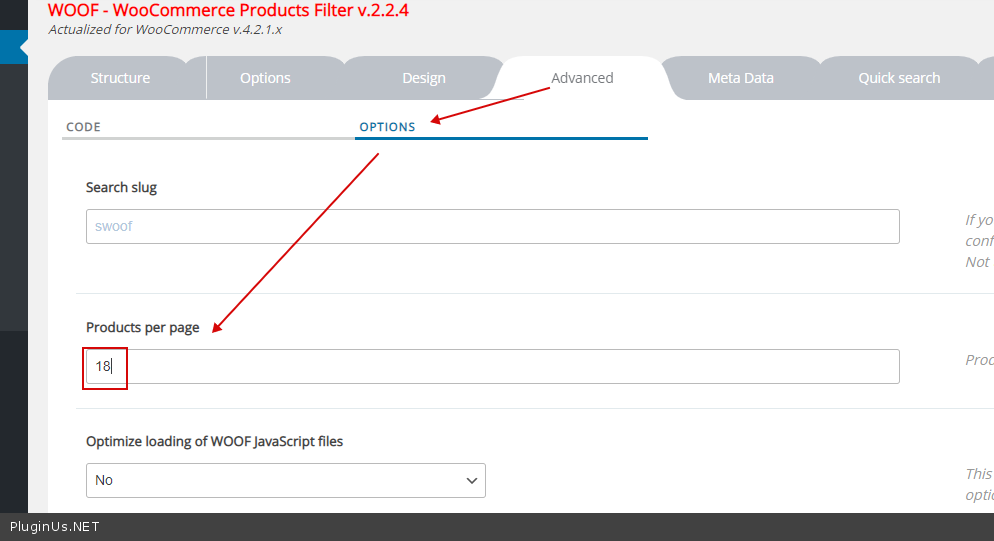Viewport: 994px width, 541px height.
Task: Click the WOOF plugin title heading
Action: pyautogui.click(x=228, y=10)
